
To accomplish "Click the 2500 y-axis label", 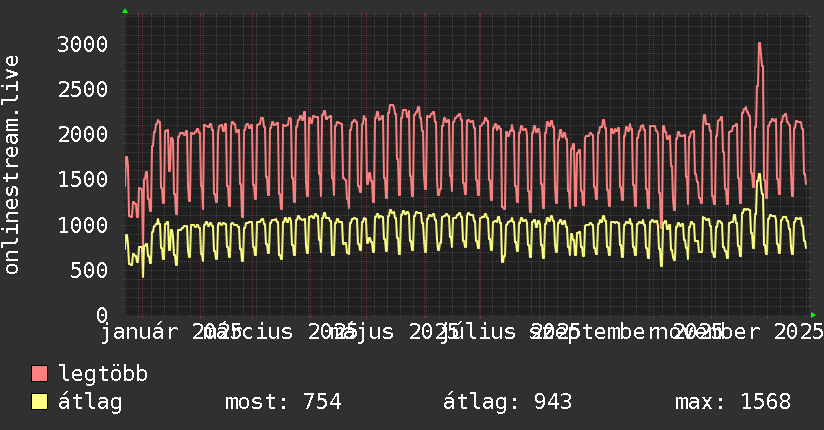I will [83, 89].
